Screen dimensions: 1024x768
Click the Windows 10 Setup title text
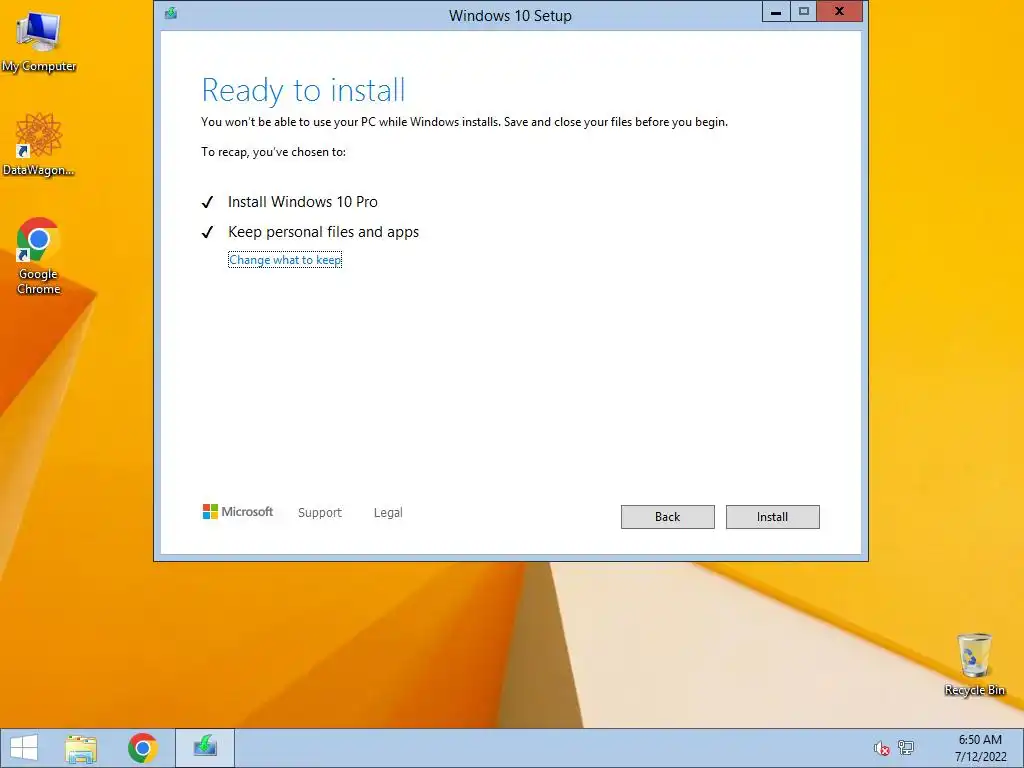[x=510, y=16]
